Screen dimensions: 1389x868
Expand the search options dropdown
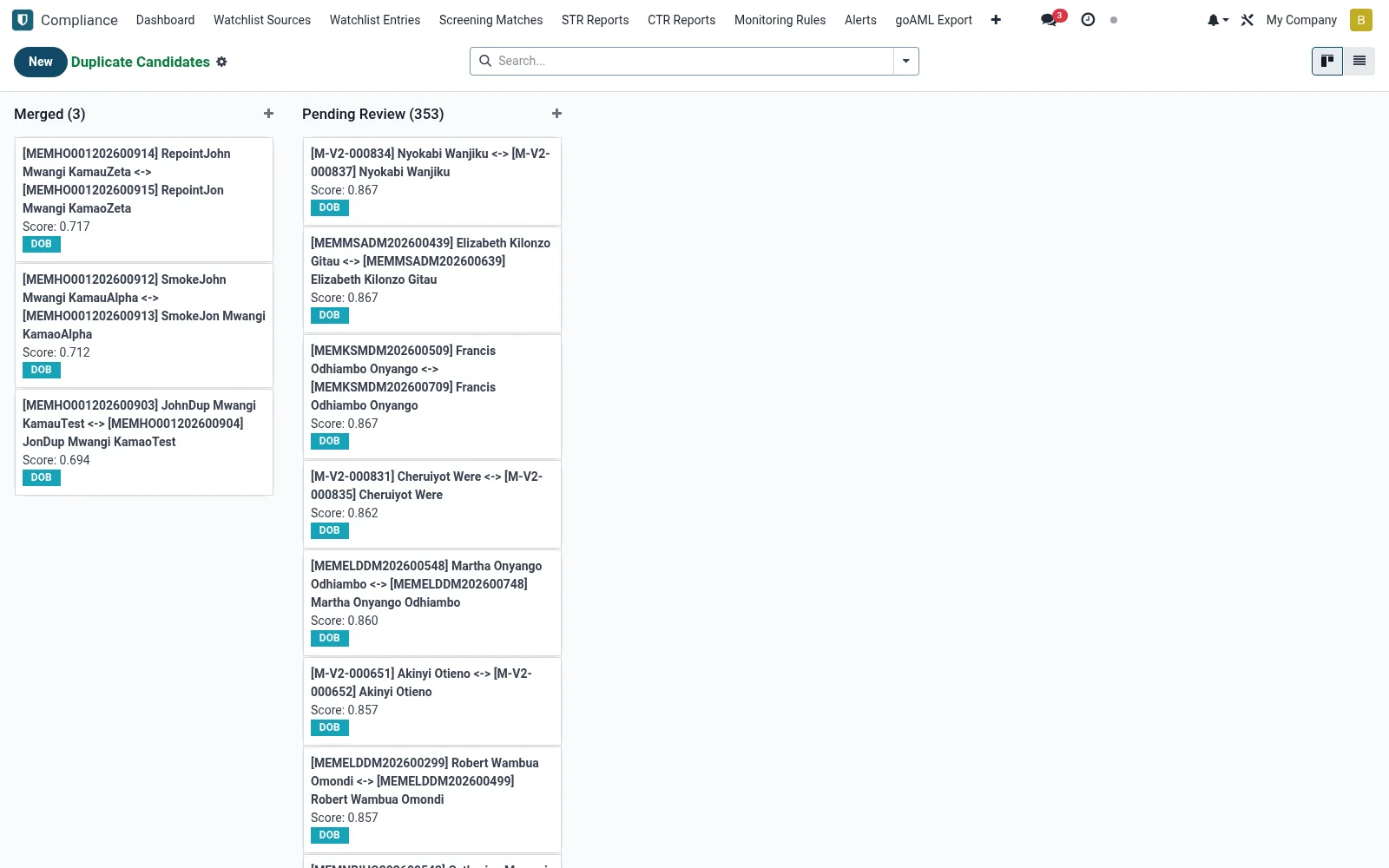click(x=906, y=61)
